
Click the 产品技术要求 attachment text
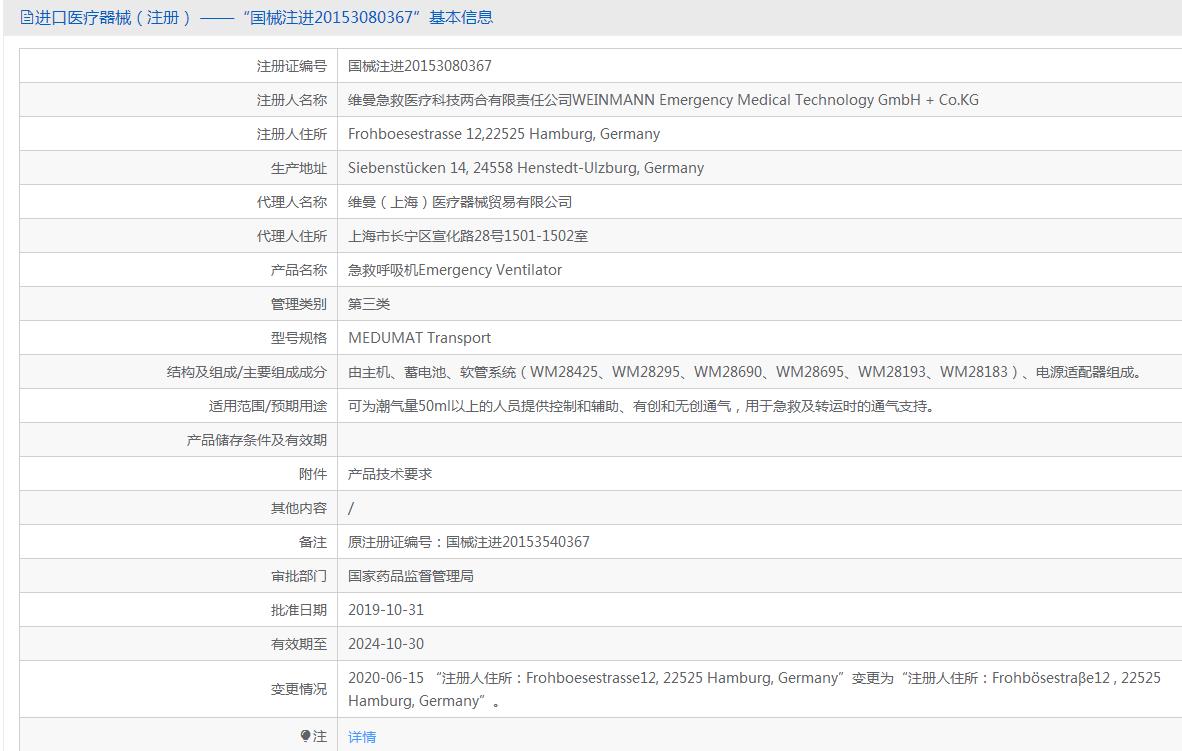[x=390, y=474]
